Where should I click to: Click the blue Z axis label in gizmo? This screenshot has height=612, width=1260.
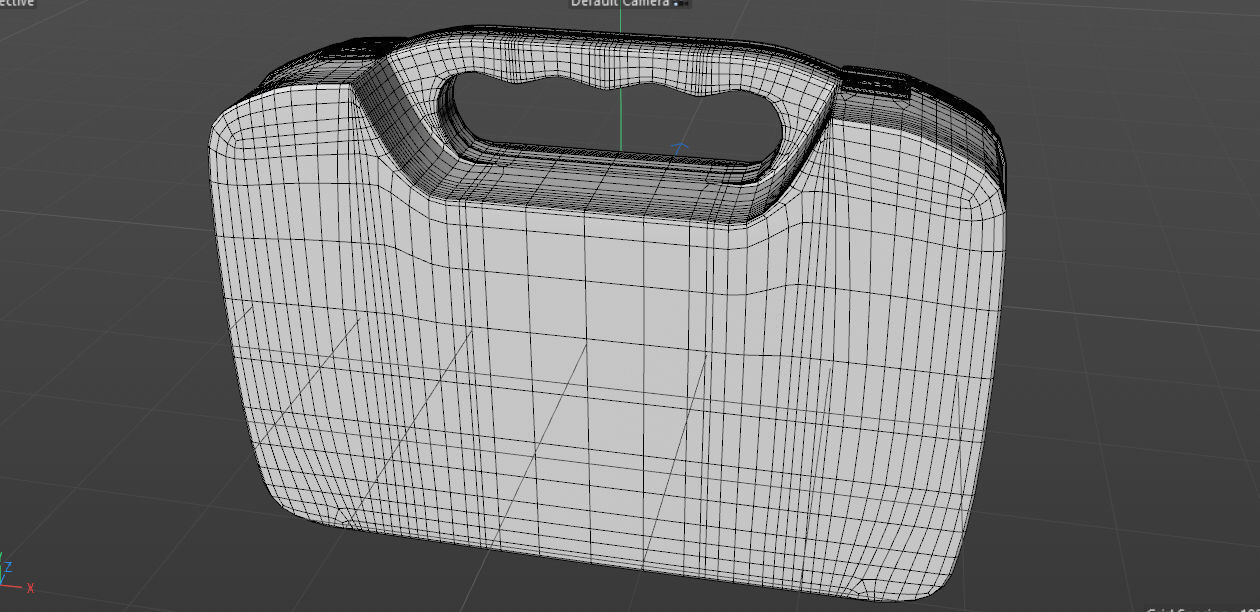click(7, 567)
